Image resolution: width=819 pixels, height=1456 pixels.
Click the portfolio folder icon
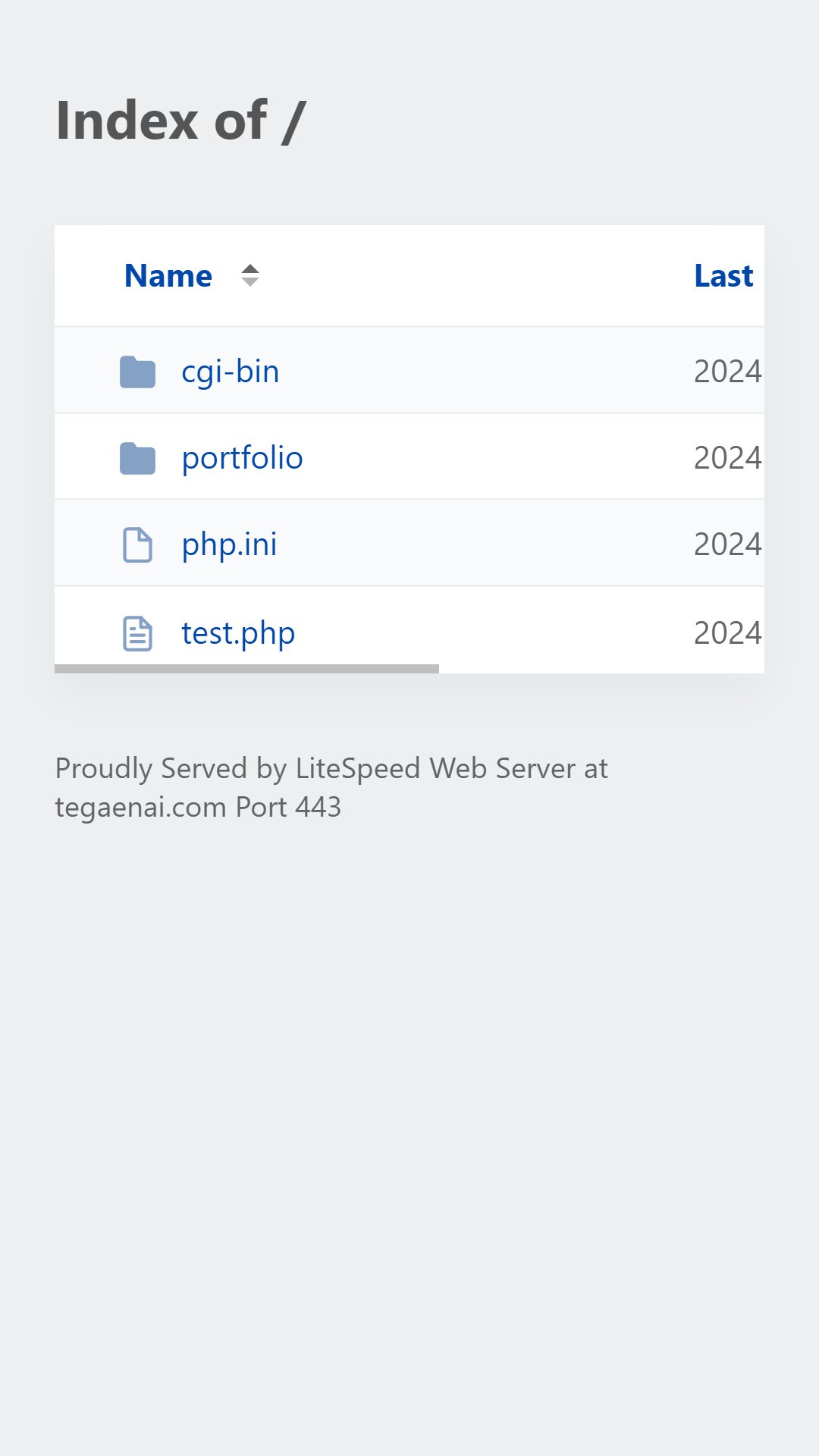(137, 458)
